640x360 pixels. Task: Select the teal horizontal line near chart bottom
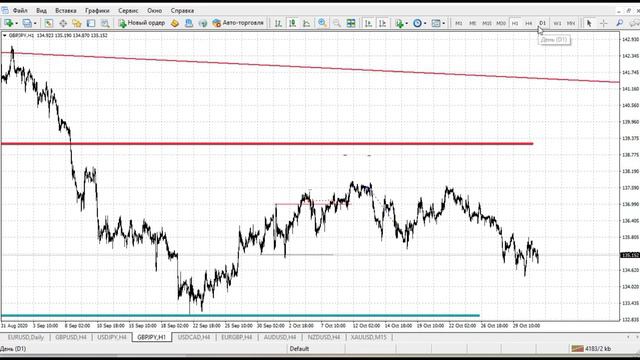(x=240, y=316)
